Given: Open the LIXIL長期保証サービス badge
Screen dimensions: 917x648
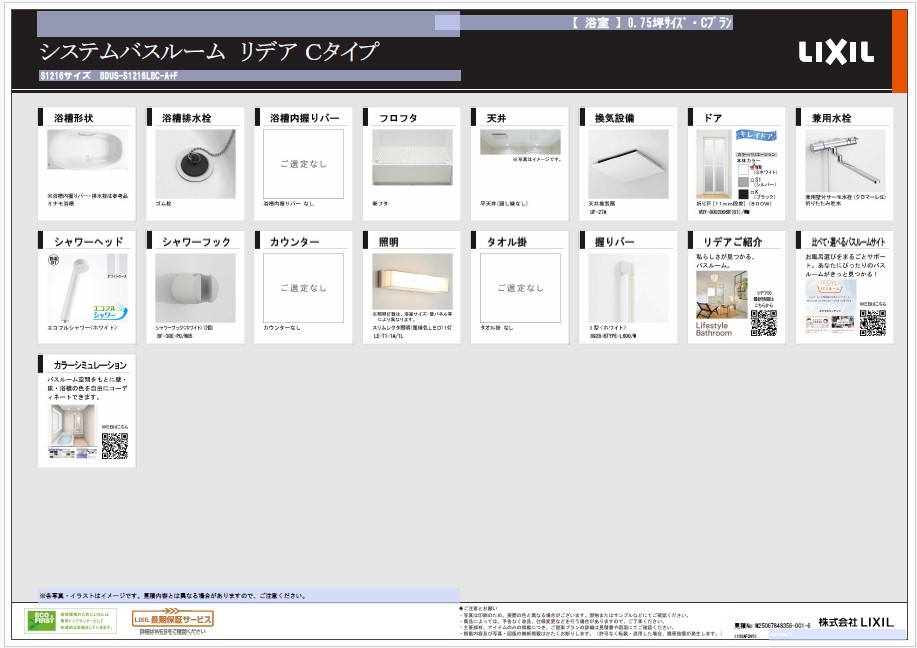Looking at the screenshot, I should tap(173, 619).
